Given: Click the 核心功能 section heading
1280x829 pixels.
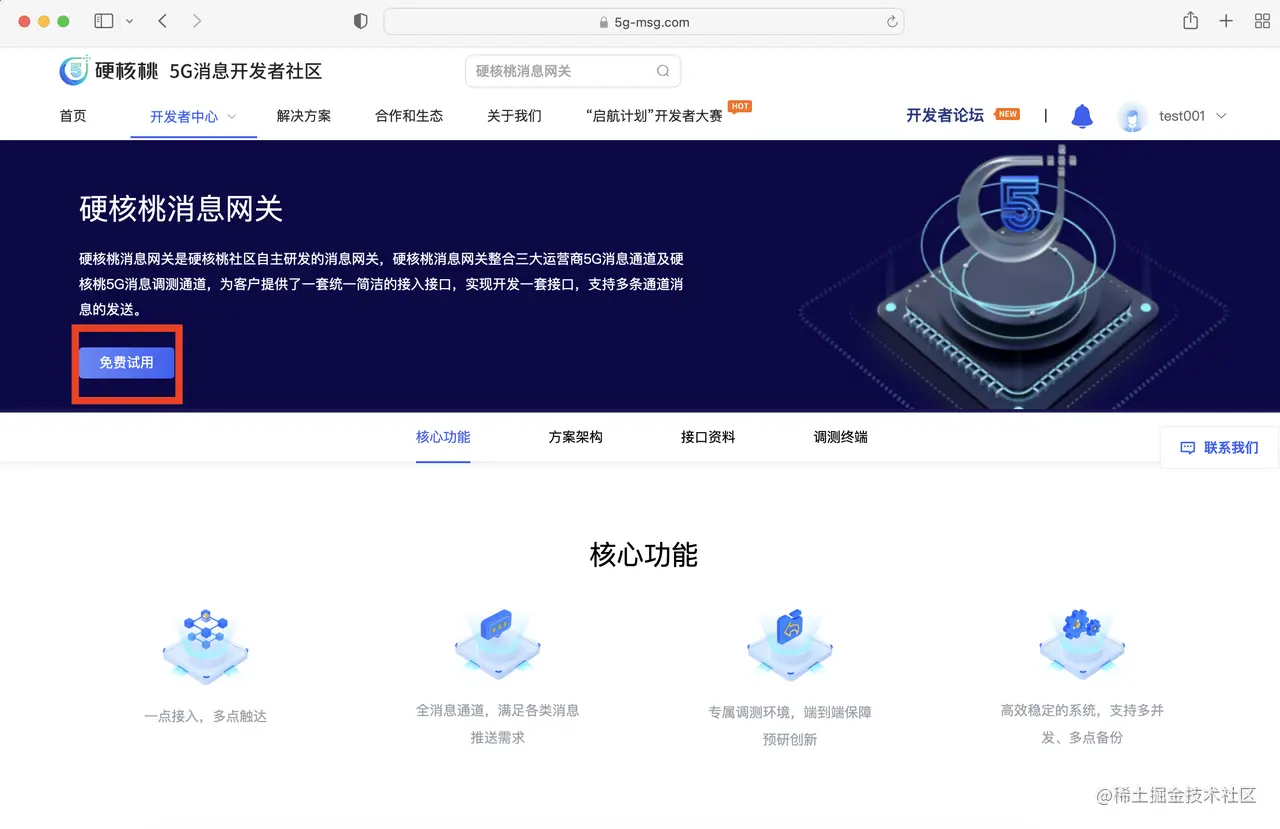Looking at the screenshot, I should [644, 555].
